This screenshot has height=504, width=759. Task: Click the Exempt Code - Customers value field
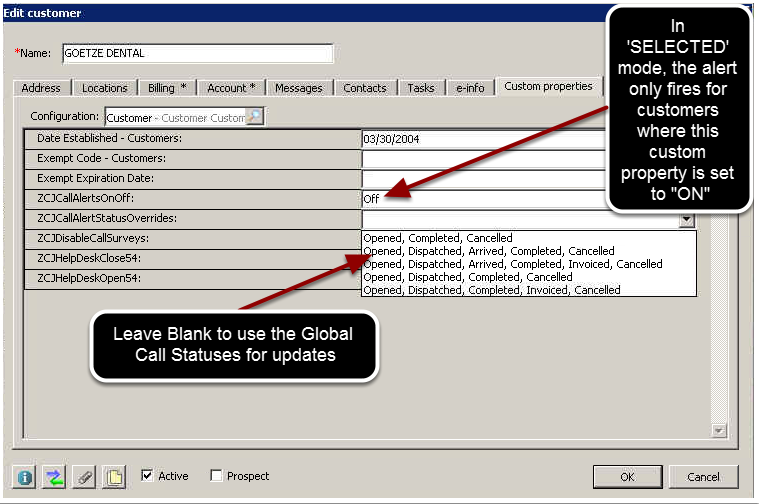click(x=484, y=159)
